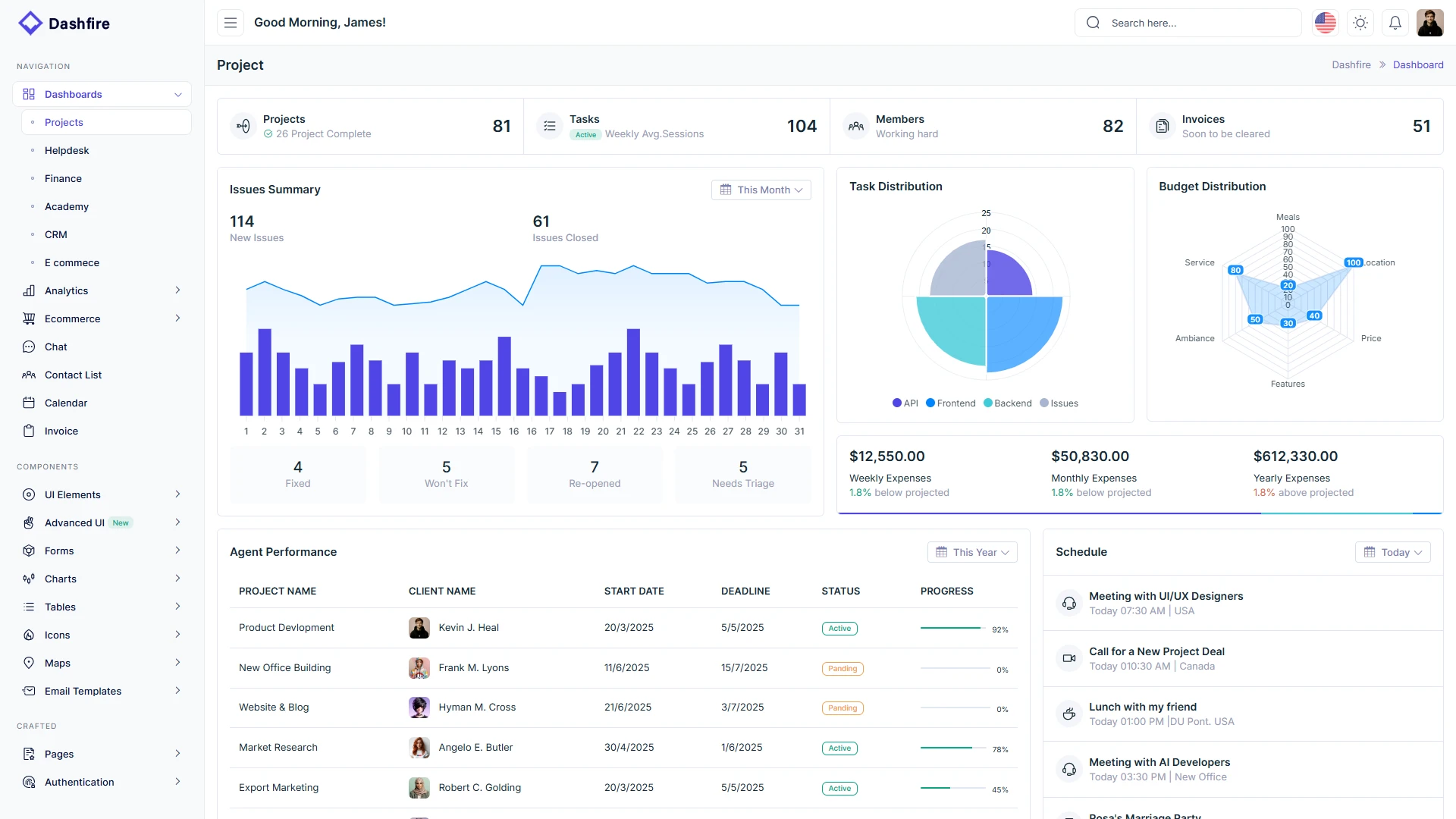Click the UI Elements circle icon
This screenshot has height=819, width=1456.
[x=29, y=494]
